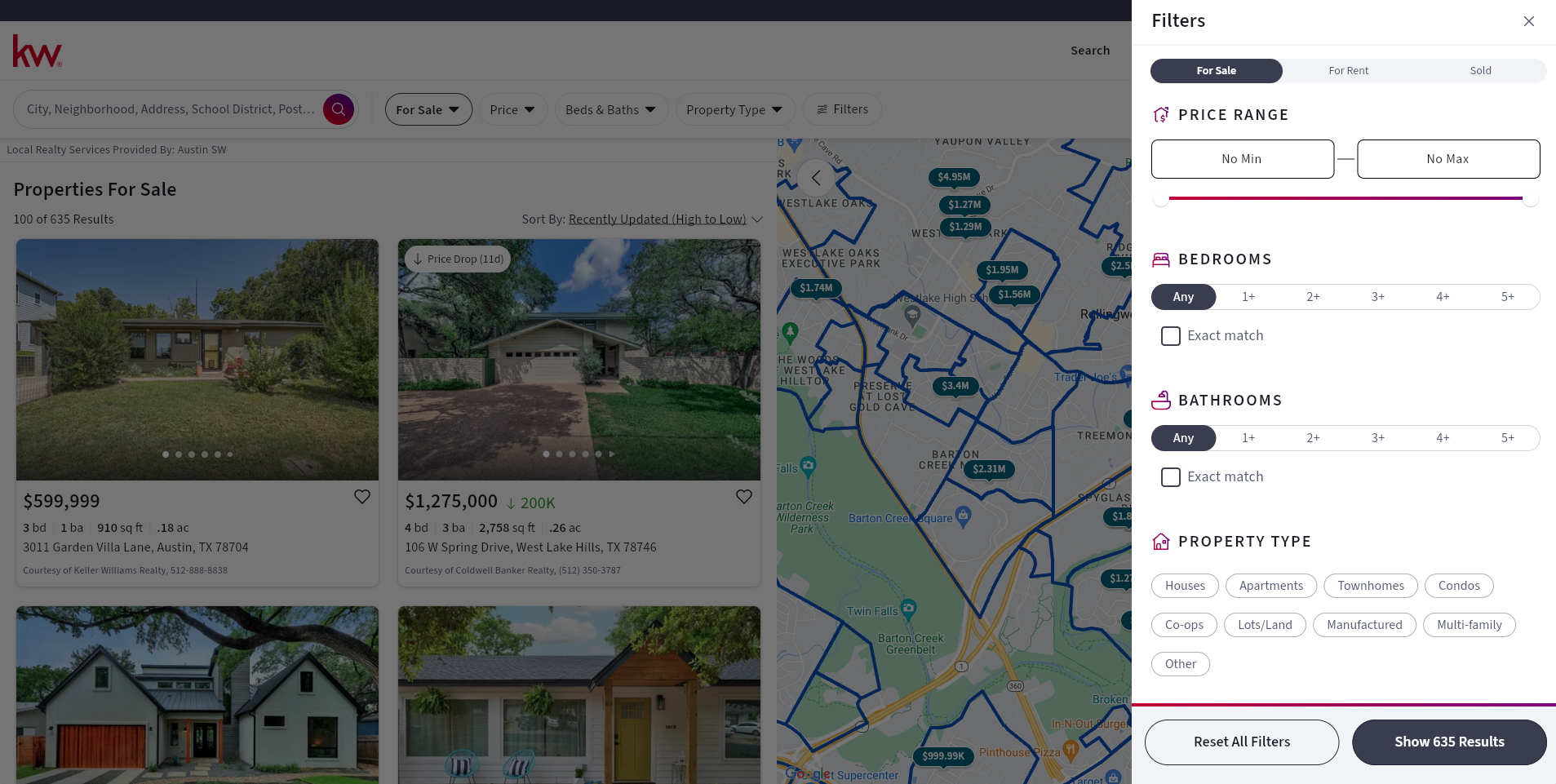Select the Condos property type

1459,586
